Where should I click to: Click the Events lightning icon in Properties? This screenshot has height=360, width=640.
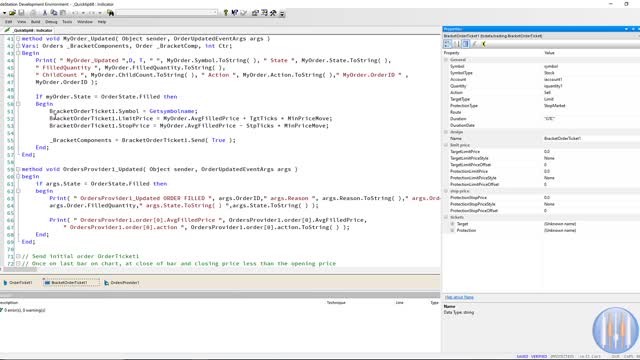pos(475,44)
